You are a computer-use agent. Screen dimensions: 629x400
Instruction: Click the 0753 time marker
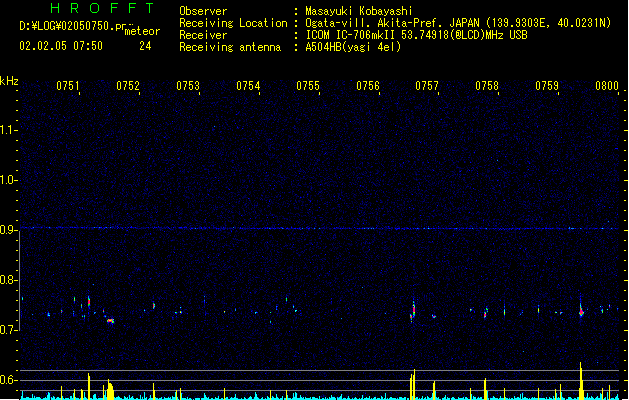[x=188, y=86]
